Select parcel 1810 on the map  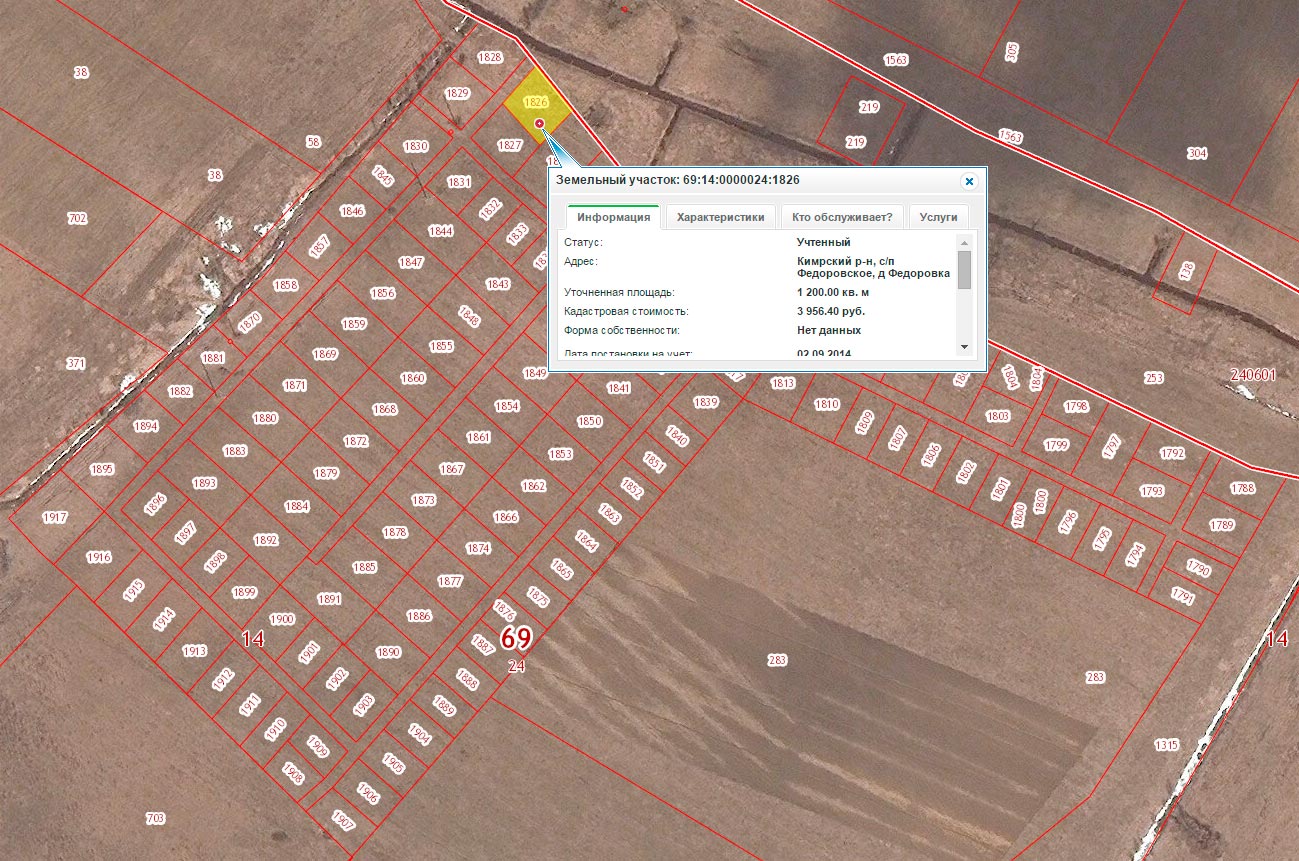827,404
